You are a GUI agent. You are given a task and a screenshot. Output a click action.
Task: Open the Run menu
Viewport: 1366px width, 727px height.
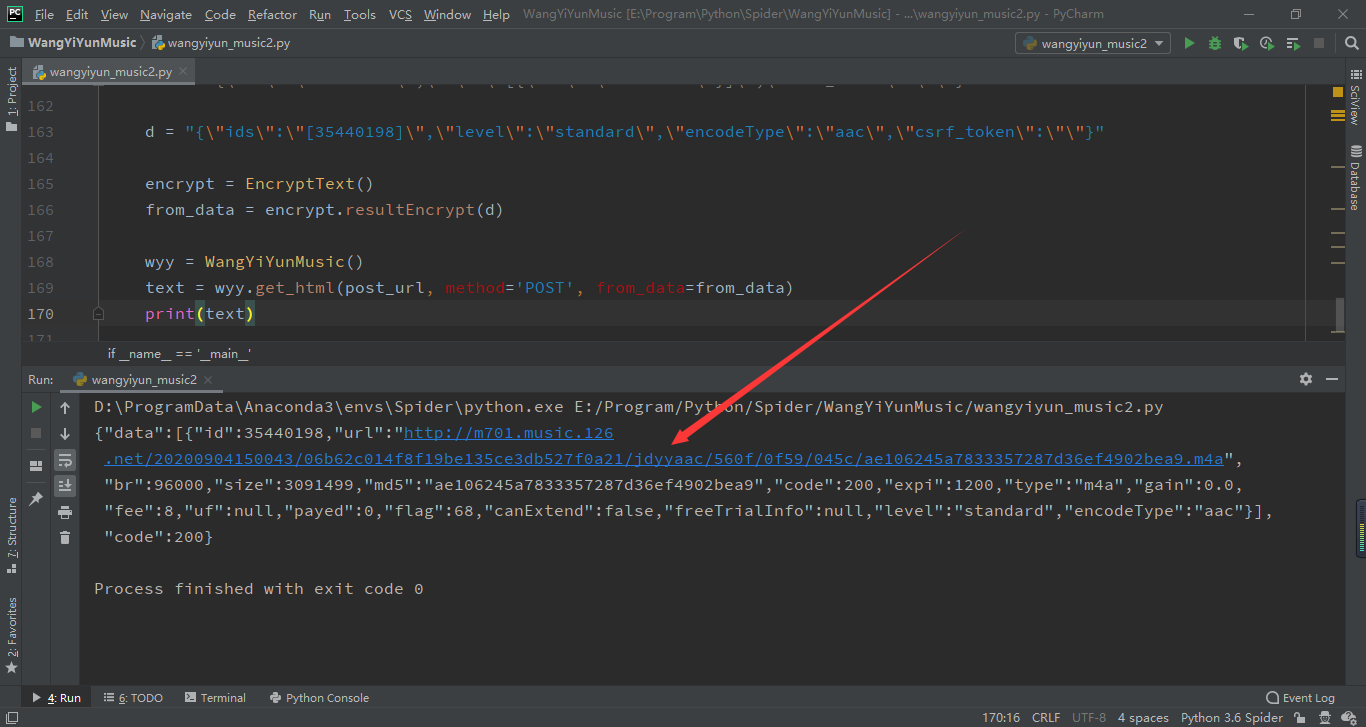pyautogui.click(x=320, y=14)
